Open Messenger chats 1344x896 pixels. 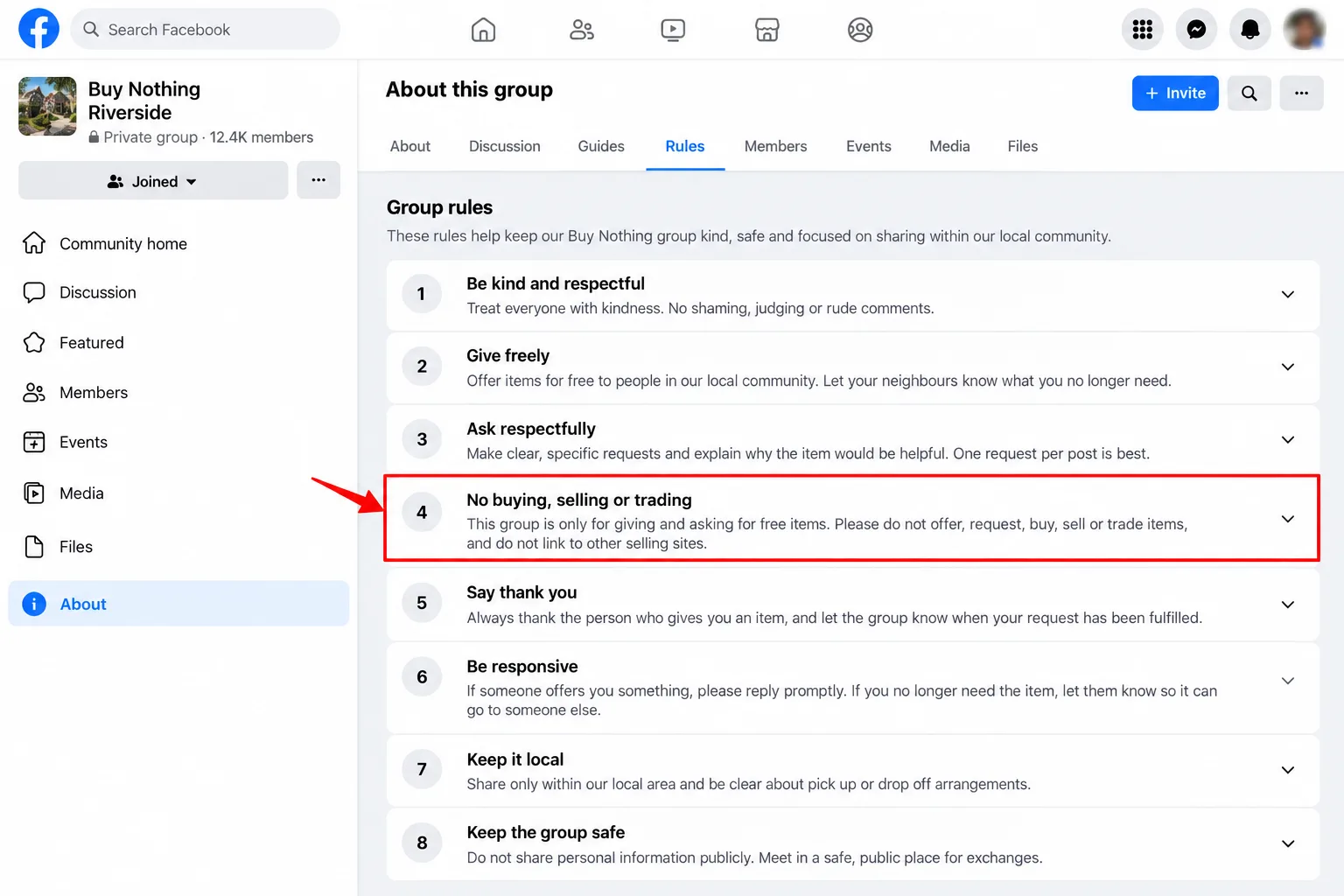1196,30
